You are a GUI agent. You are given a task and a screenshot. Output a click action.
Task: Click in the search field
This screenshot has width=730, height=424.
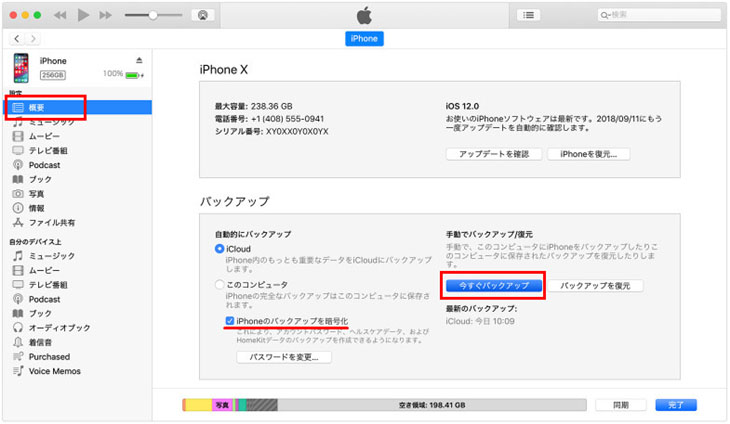659,15
